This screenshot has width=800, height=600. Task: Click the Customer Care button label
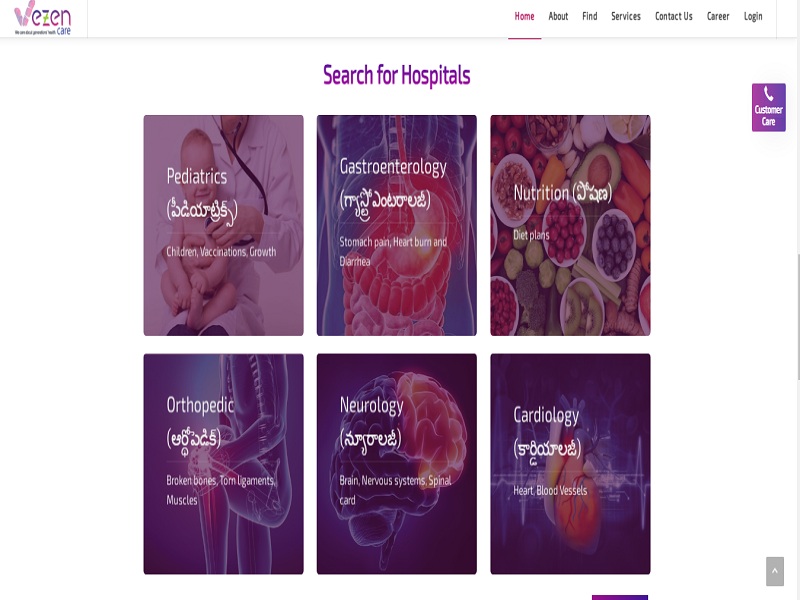[768, 116]
